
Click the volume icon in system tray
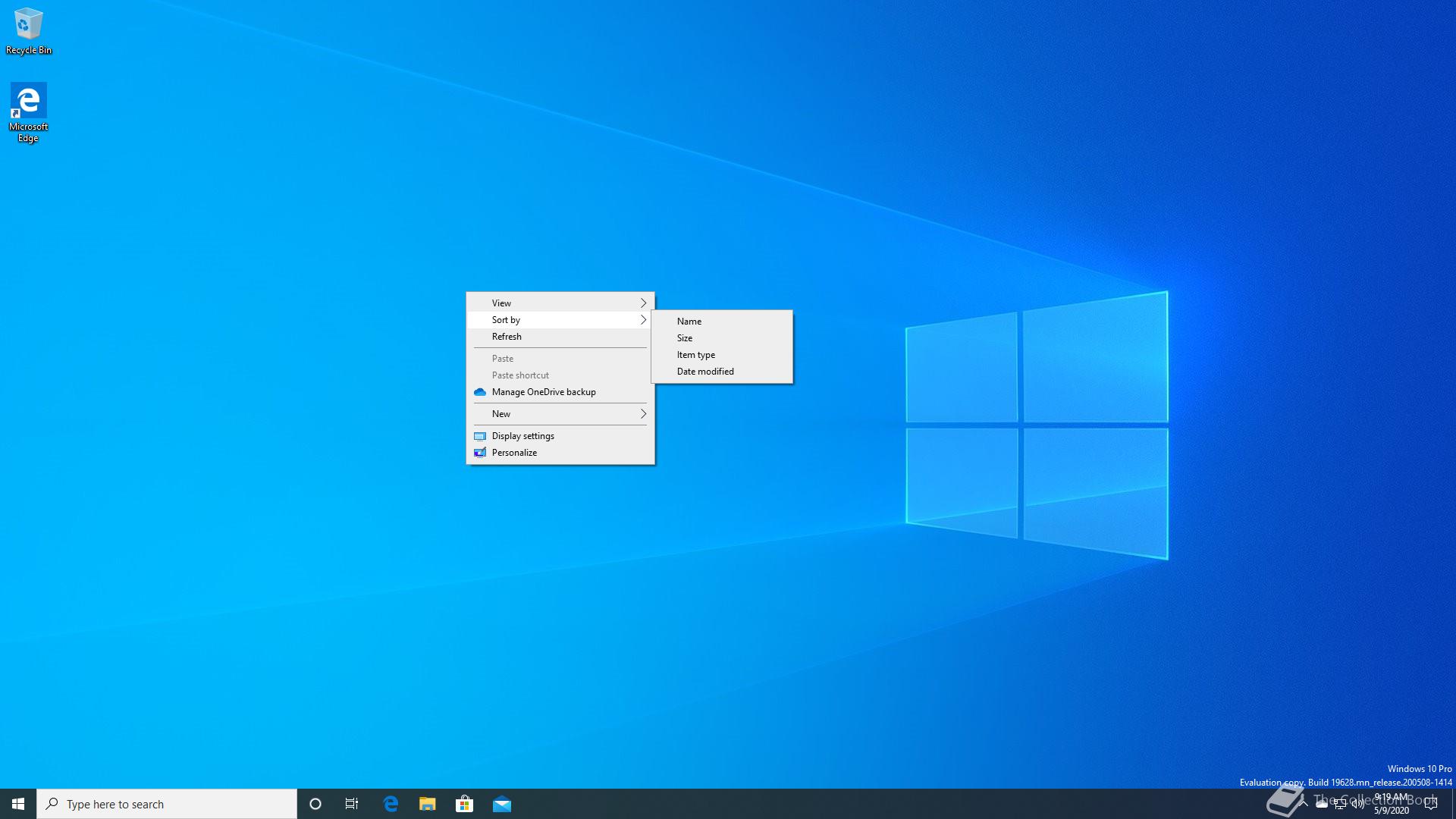click(x=1357, y=804)
